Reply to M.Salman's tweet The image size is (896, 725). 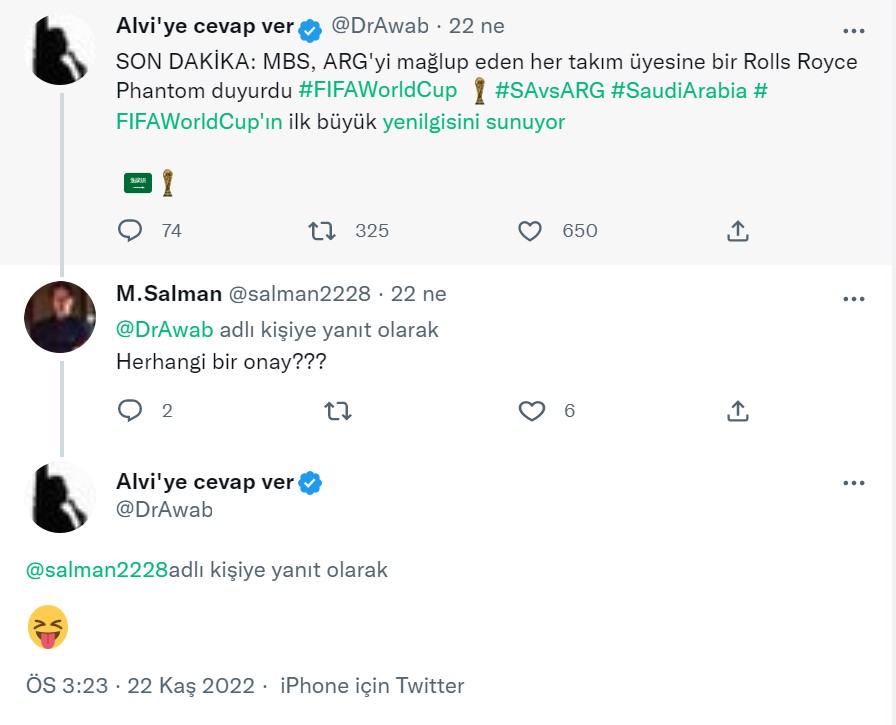(x=131, y=411)
